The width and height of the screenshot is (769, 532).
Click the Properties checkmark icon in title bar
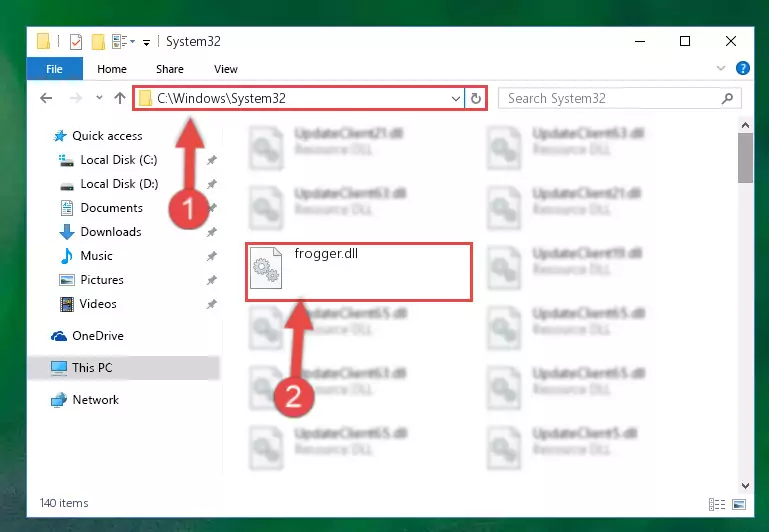[x=76, y=42]
